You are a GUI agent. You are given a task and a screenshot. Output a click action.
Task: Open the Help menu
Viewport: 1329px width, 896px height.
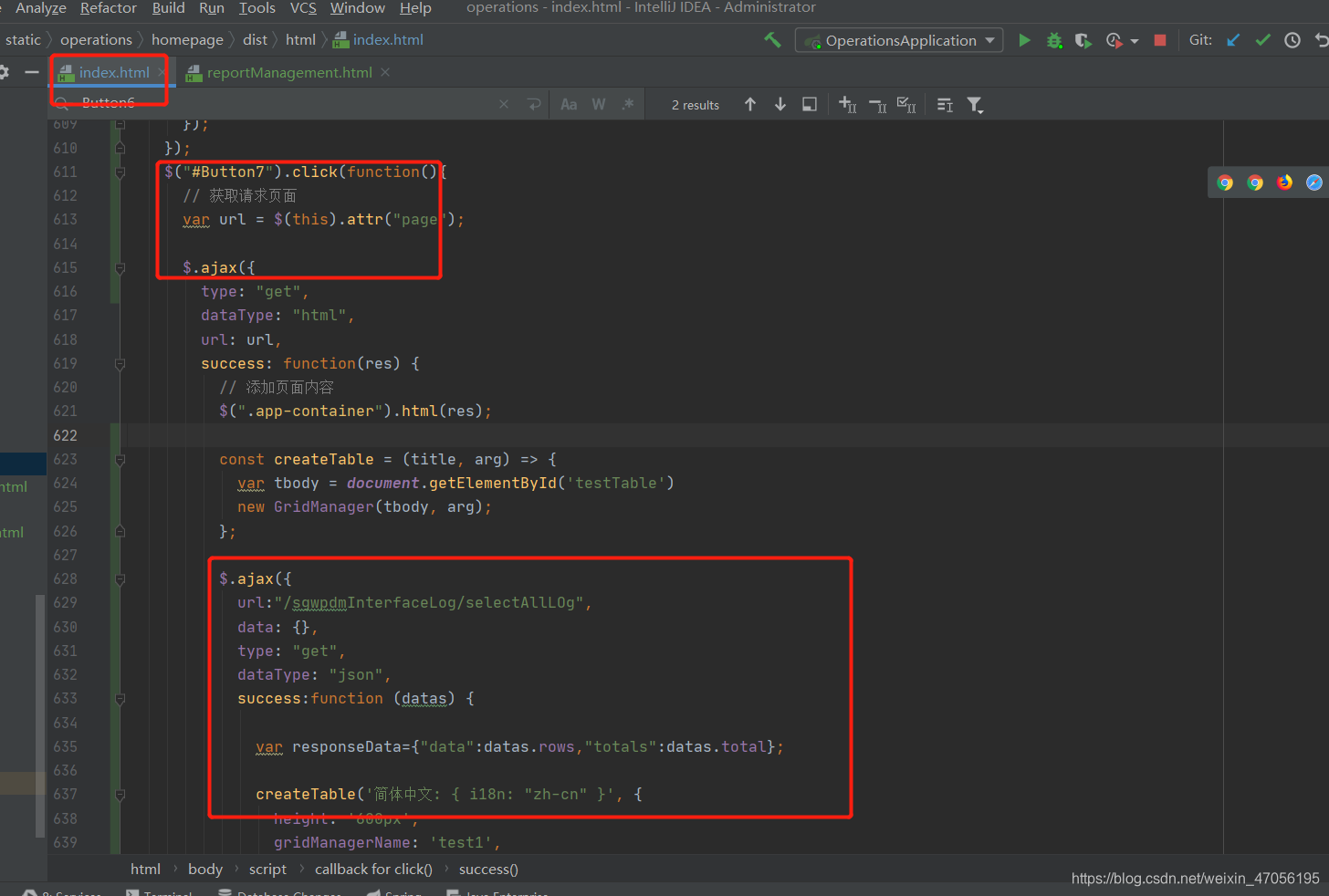415,8
